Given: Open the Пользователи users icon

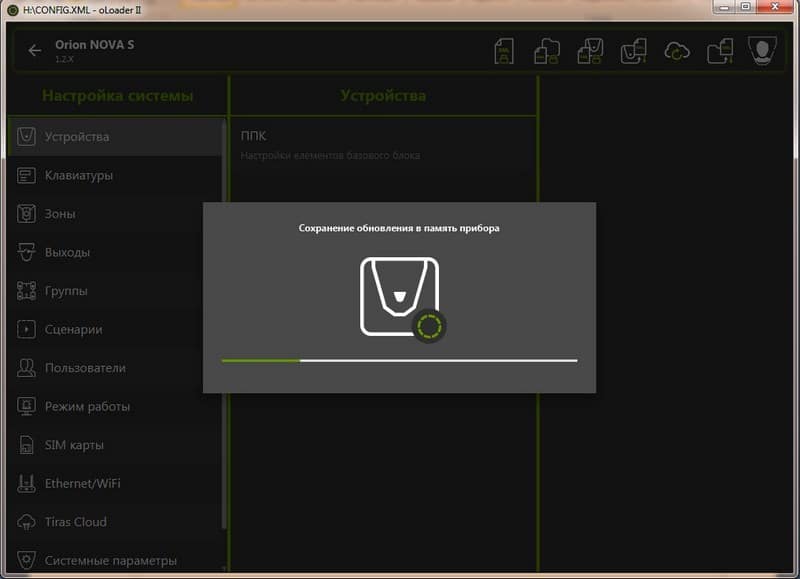Looking at the screenshot, I should [x=26, y=368].
